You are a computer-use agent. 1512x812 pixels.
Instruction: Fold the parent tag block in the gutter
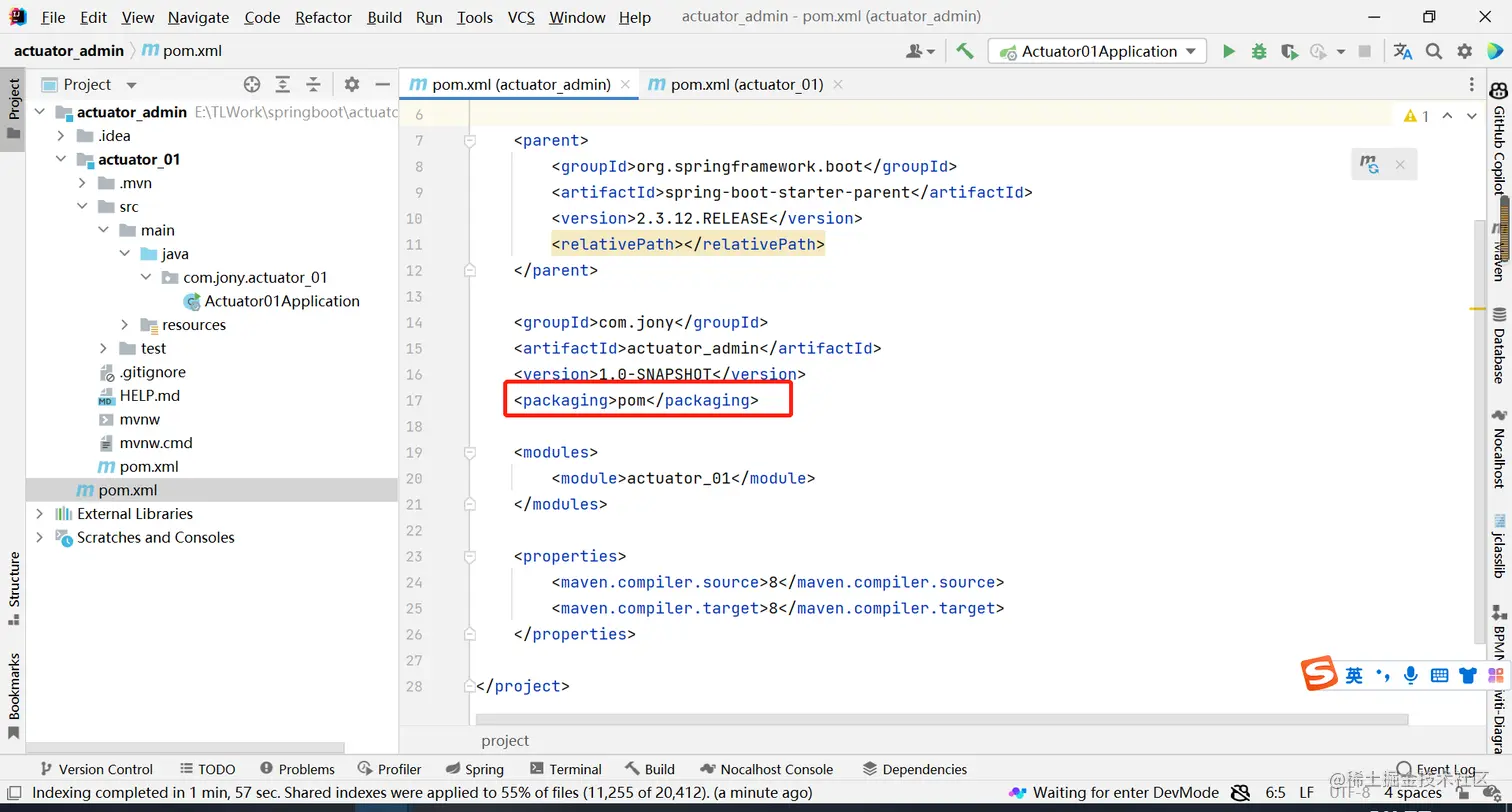pyautogui.click(x=469, y=141)
